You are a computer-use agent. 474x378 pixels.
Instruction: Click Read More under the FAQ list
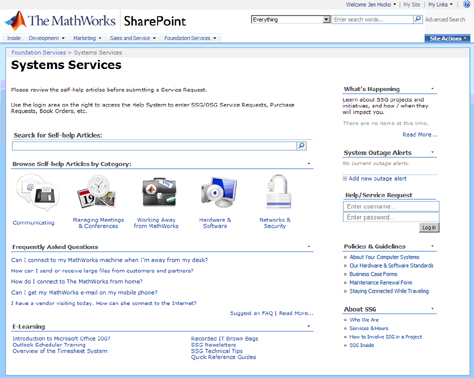pos(296,313)
